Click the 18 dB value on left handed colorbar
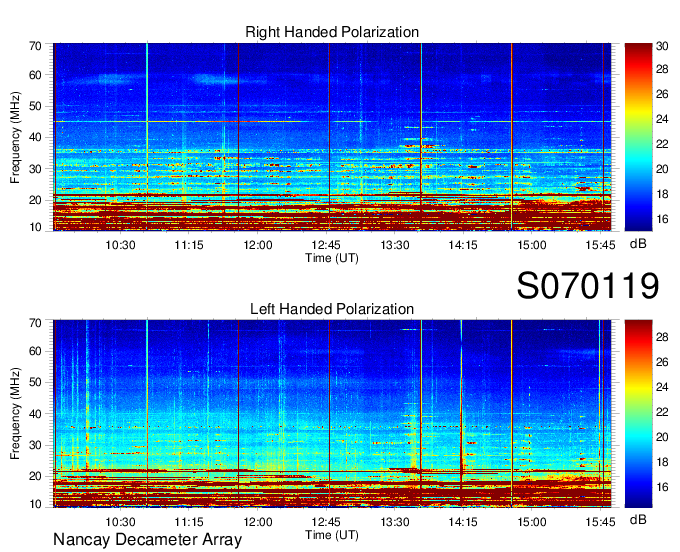680x552 pixels. coord(662,462)
